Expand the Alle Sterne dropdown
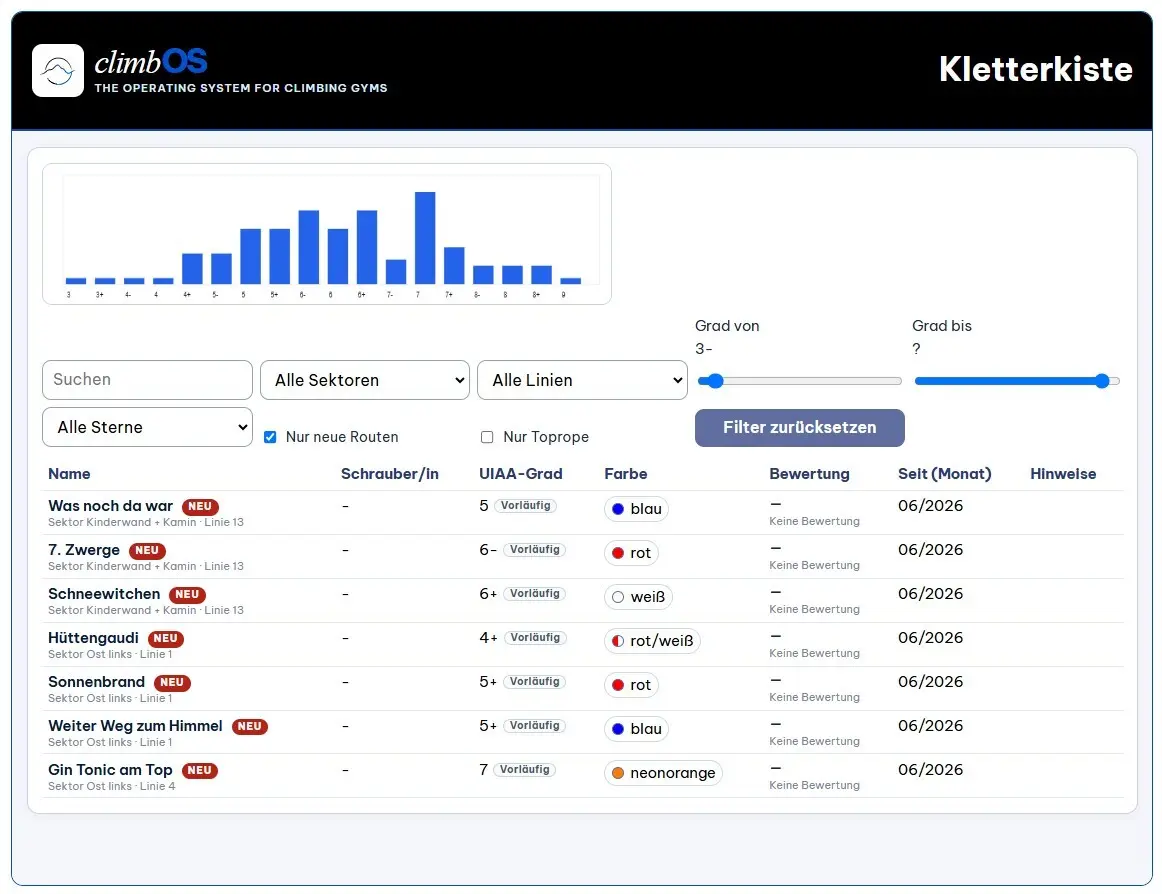The width and height of the screenshot is (1162, 894). 147,427
